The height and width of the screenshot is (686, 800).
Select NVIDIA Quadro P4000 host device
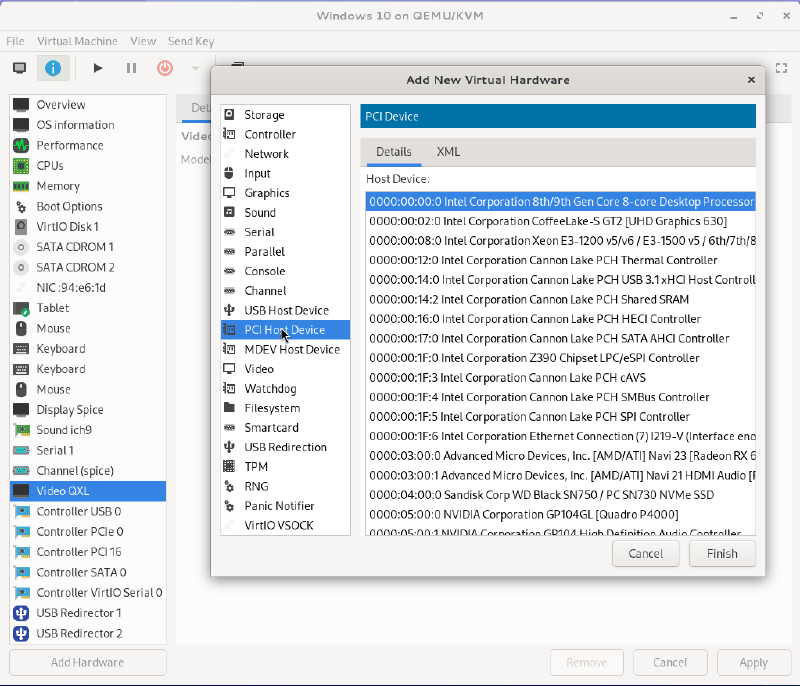(x=561, y=514)
